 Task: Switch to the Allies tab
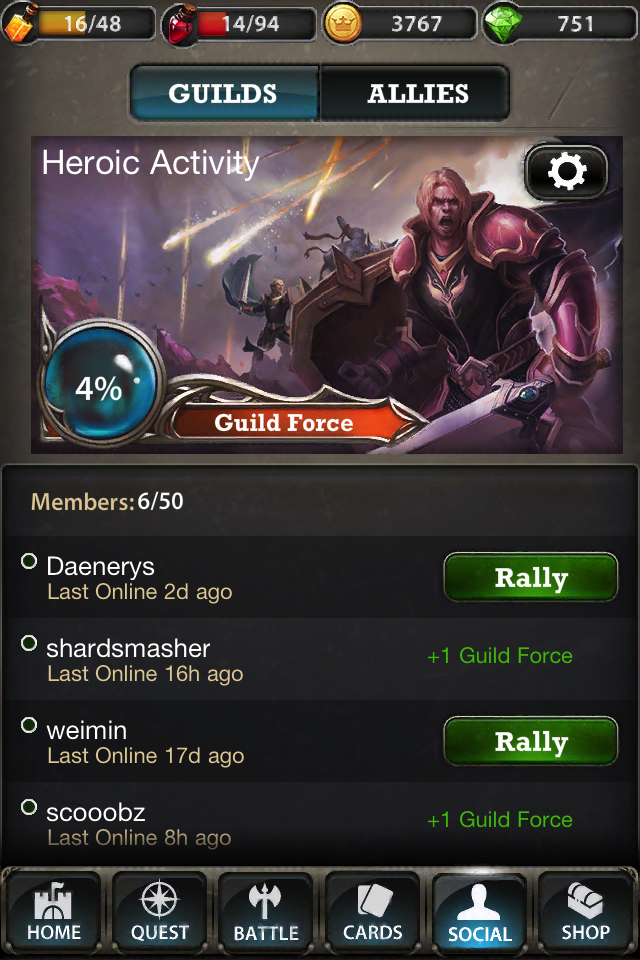click(415, 93)
